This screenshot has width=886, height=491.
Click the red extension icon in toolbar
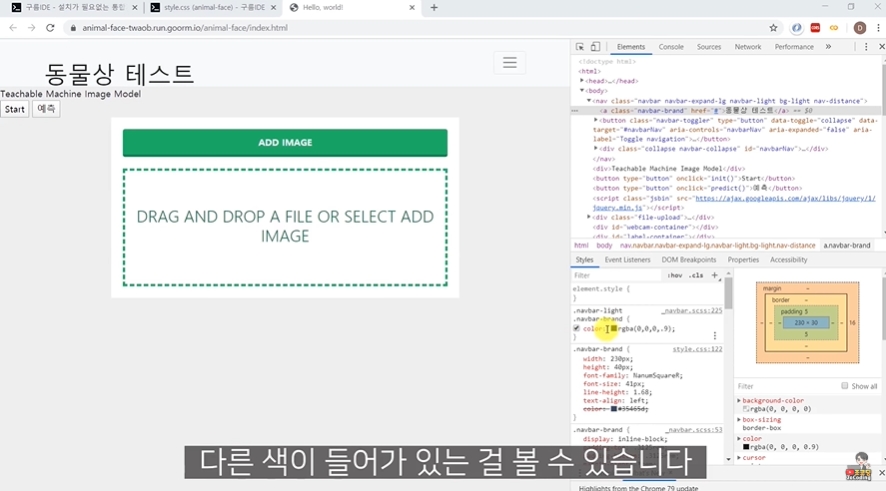(x=815, y=28)
